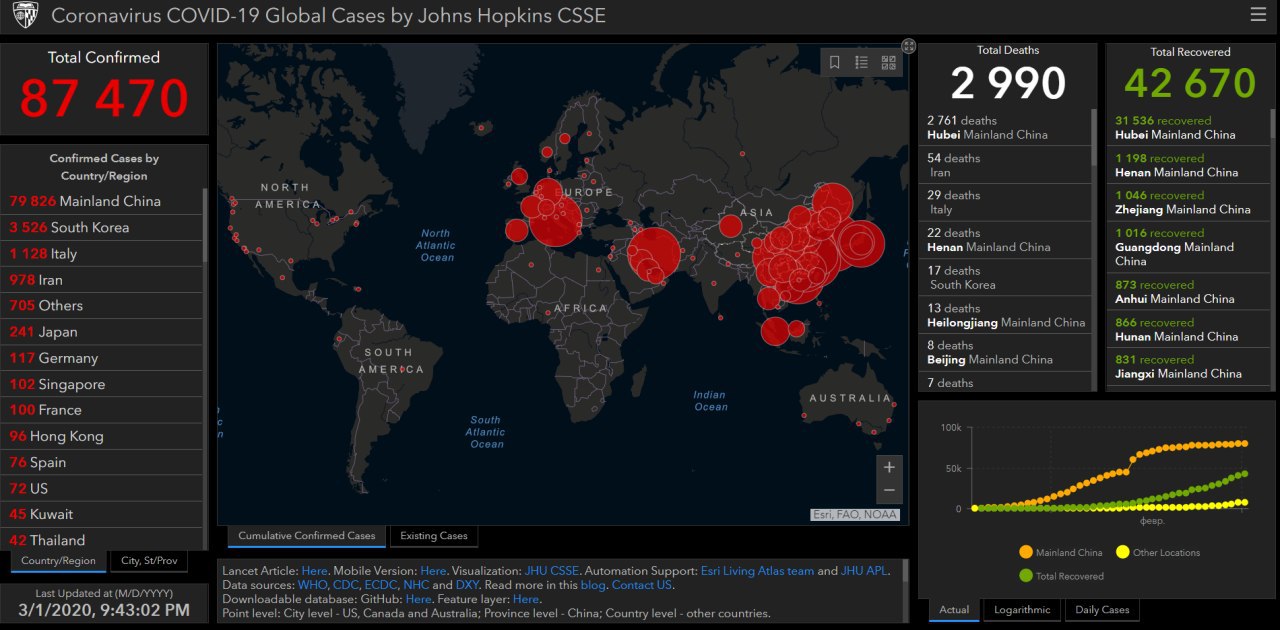Switch to Existing Cases tab
The height and width of the screenshot is (630, 1280).
click(434, 536)
